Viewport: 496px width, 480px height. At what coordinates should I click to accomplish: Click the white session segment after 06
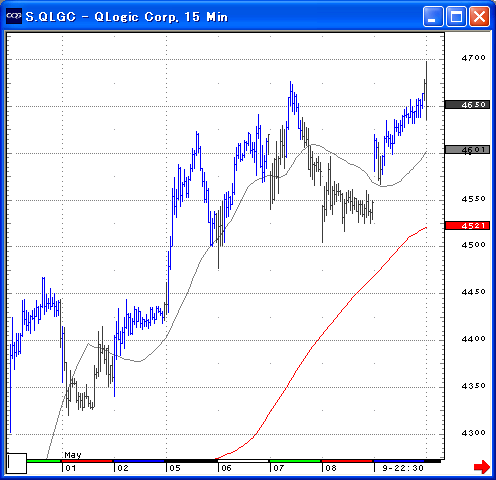click(x=243, y=461)
